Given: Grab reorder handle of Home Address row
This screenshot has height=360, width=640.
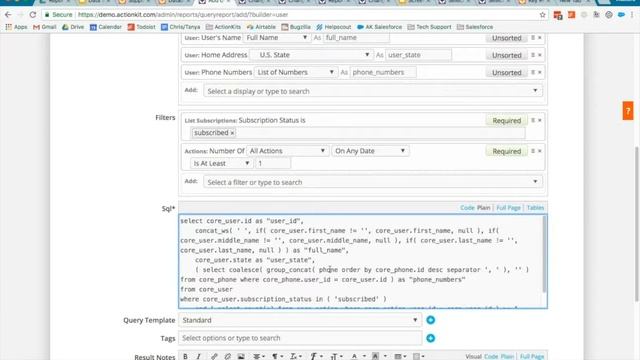Looking at the screenshot, I should click(x=533, y=55).
